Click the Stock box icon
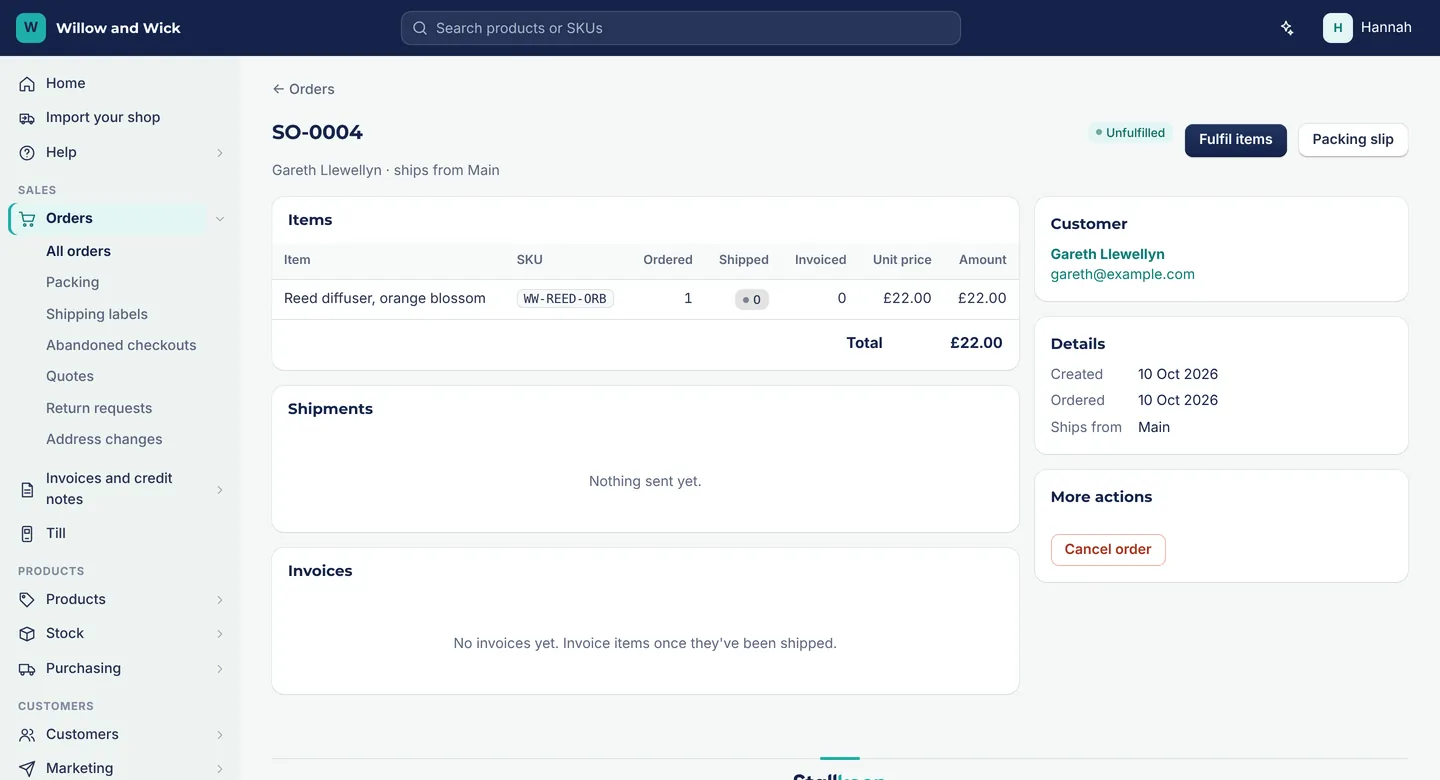The height and width of the screenshot is (780, 1440). click(27, 634)
